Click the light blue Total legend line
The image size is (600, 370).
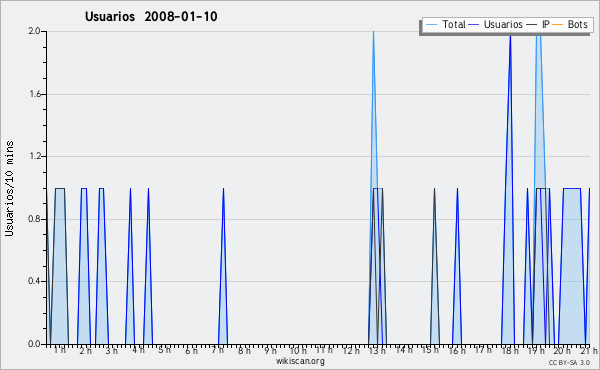click(x=431, y=25)
